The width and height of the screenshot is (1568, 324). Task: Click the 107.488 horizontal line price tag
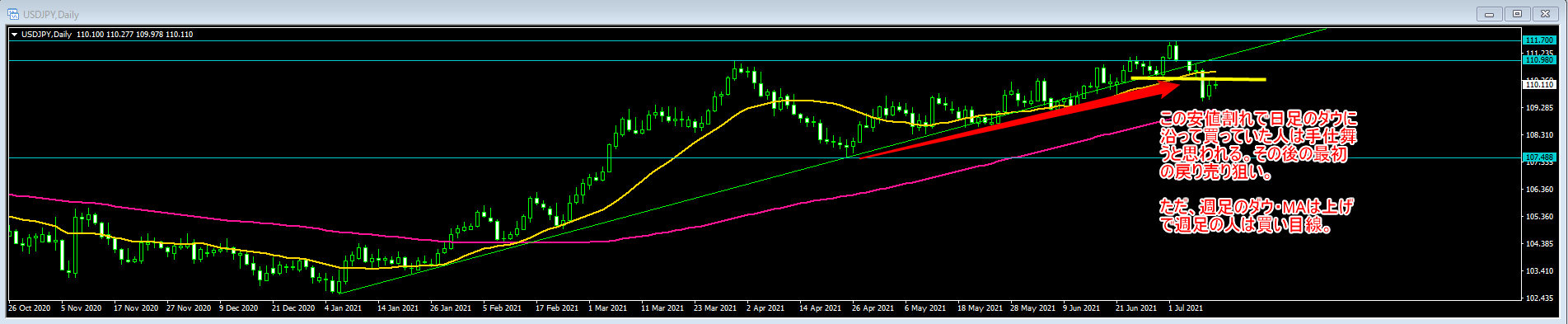pos(1538,157)
